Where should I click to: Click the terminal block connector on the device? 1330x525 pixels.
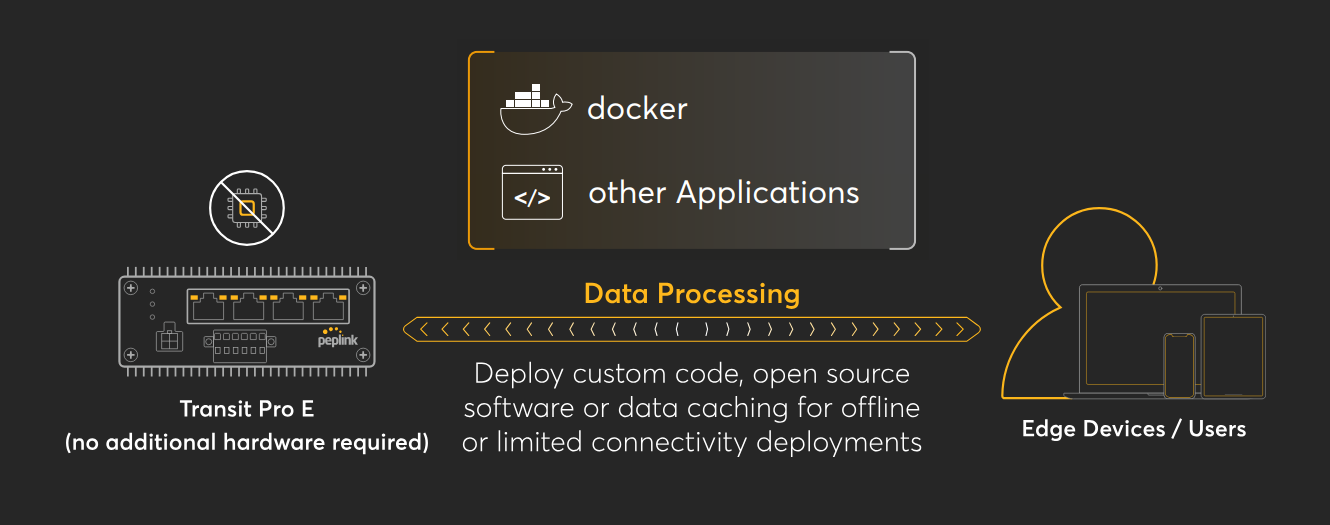tap(238, 346)
